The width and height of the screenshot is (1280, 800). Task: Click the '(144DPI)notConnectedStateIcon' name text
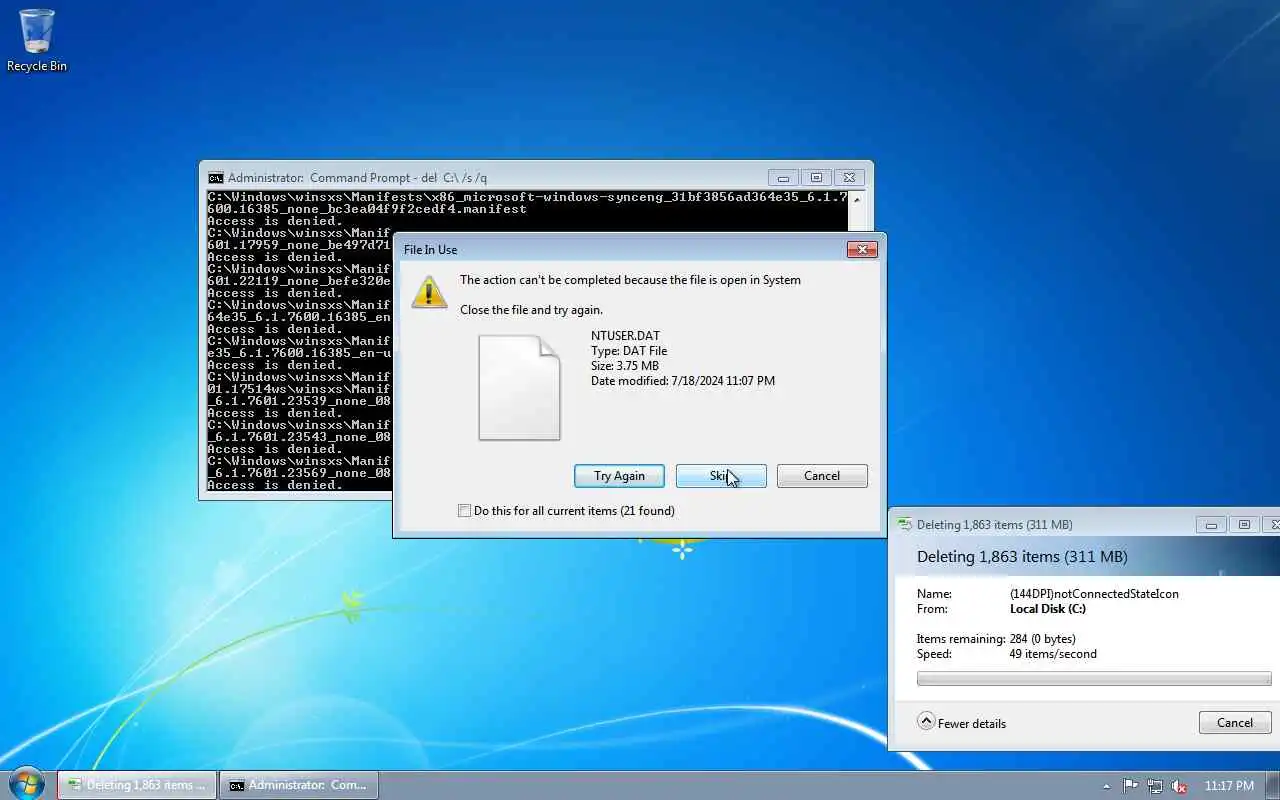(x=1094, y=594)
